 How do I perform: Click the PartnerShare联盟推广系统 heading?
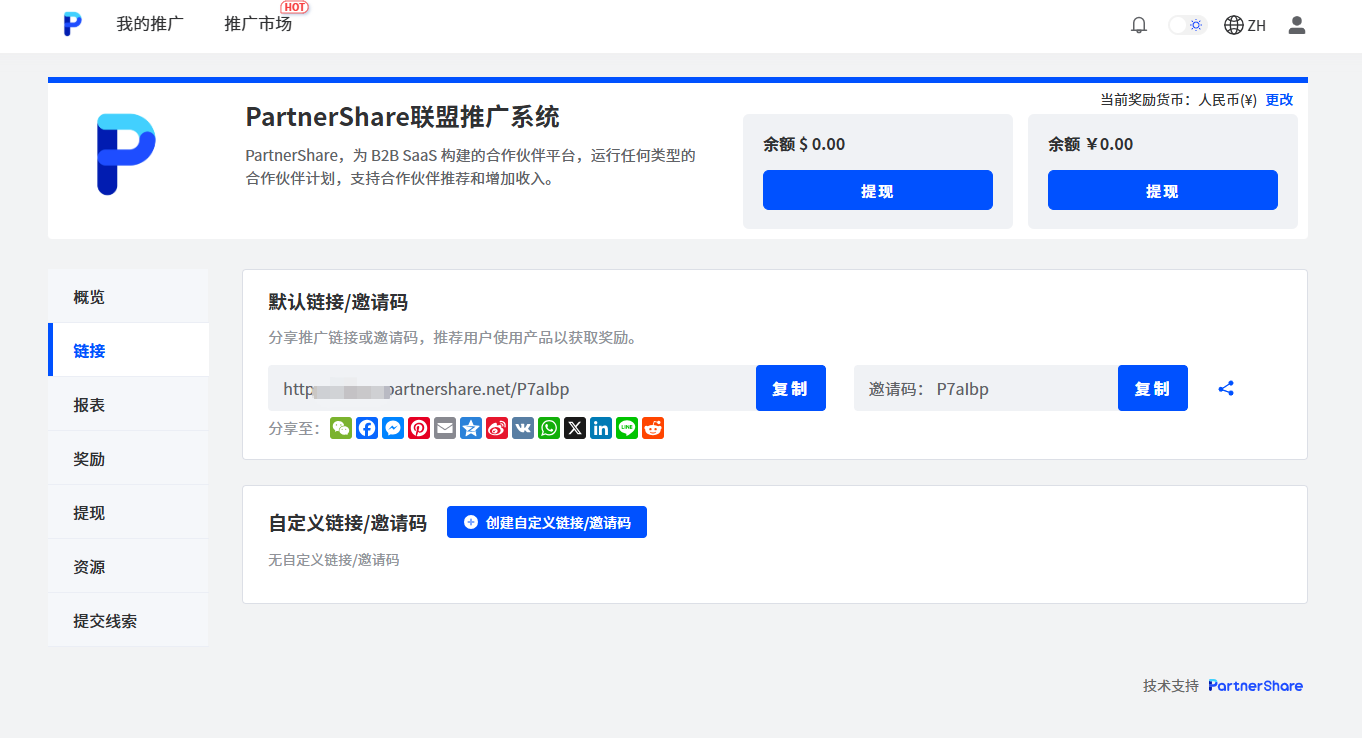[402, 117]
